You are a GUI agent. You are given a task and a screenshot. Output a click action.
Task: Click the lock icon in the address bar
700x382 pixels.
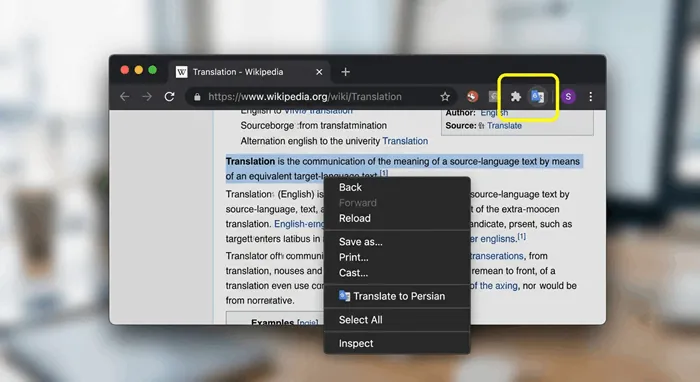[x=197, y=96]
